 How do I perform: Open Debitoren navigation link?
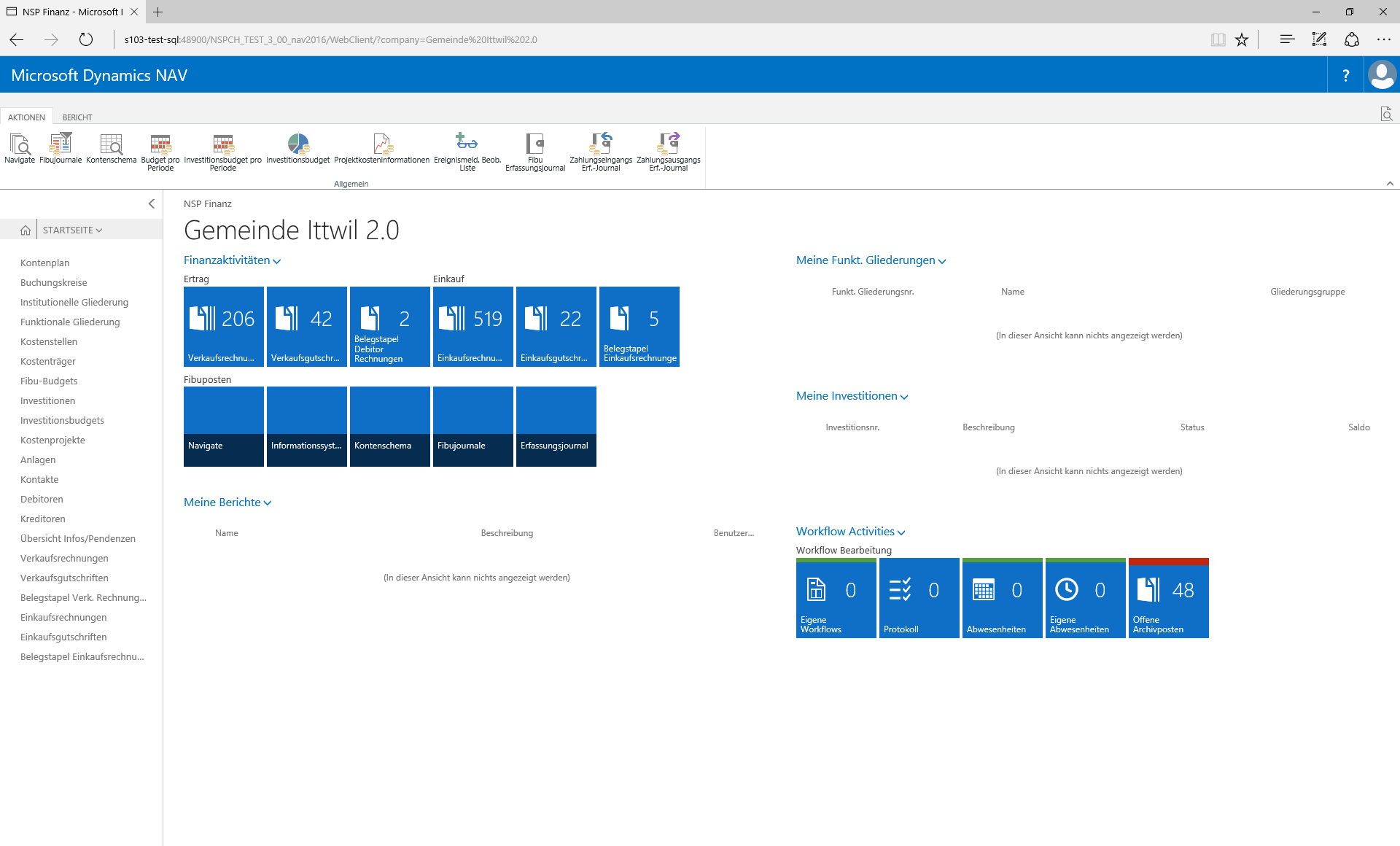click(x=42, y=499)
